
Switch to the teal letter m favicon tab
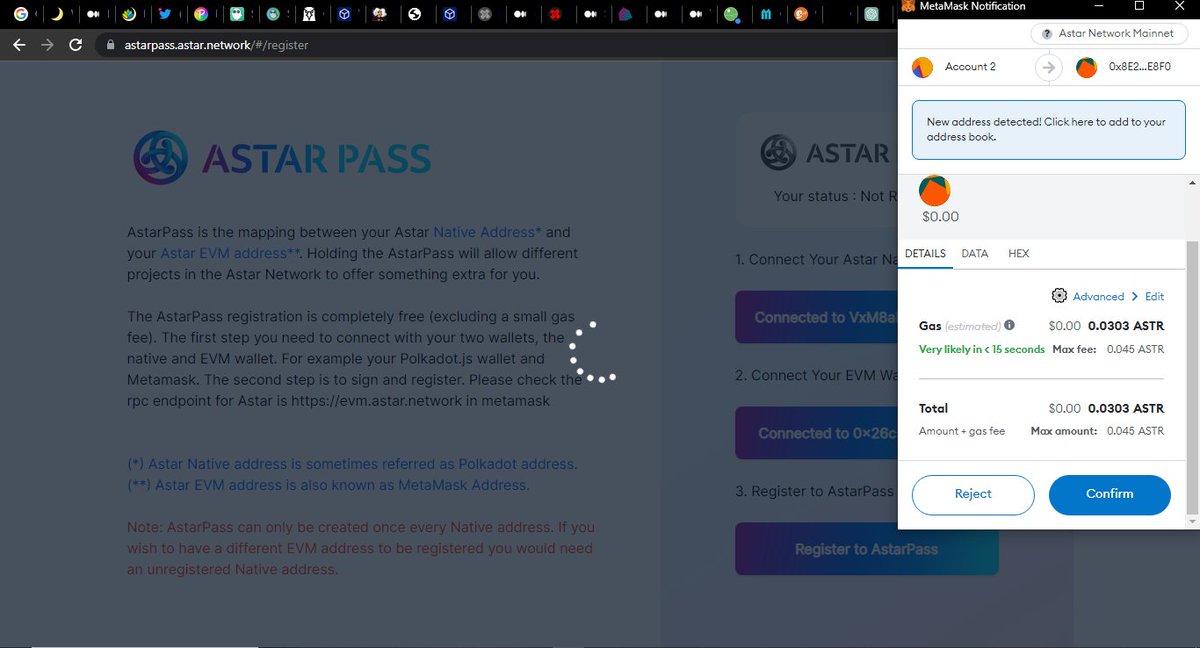pos(766,15)
